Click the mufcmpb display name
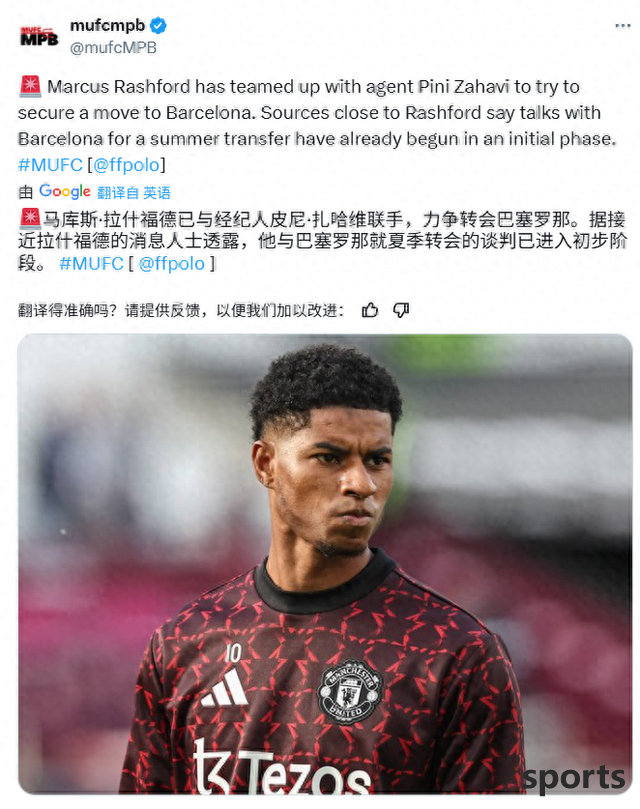The height and width of the screenshot is (809, 640). coord(107,25)
